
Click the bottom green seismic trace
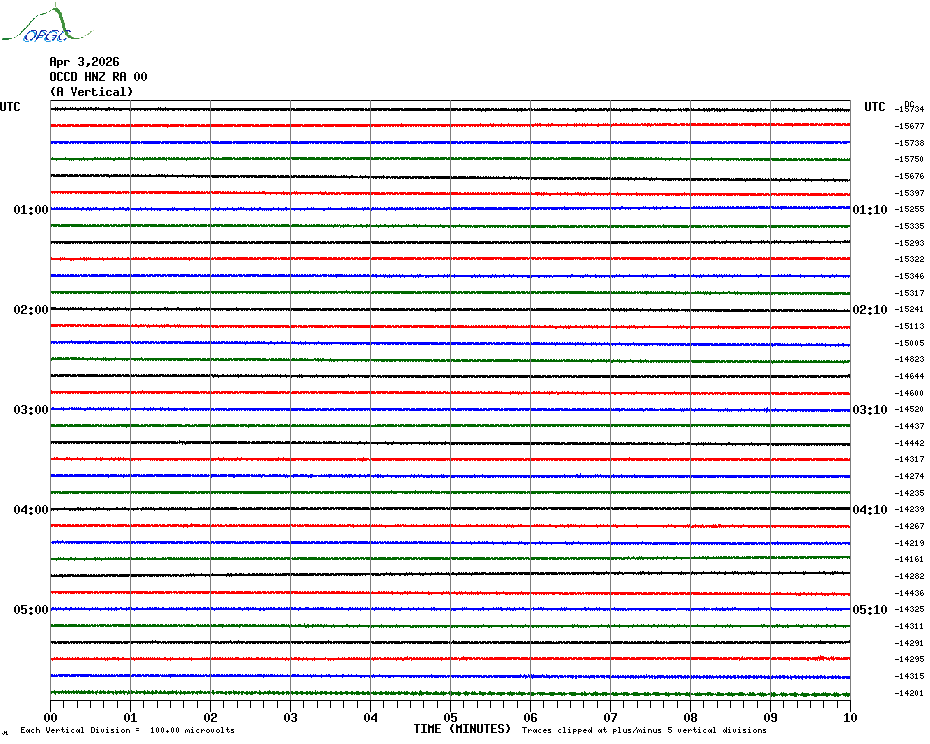pyautogui.click(x=450, y=693)
